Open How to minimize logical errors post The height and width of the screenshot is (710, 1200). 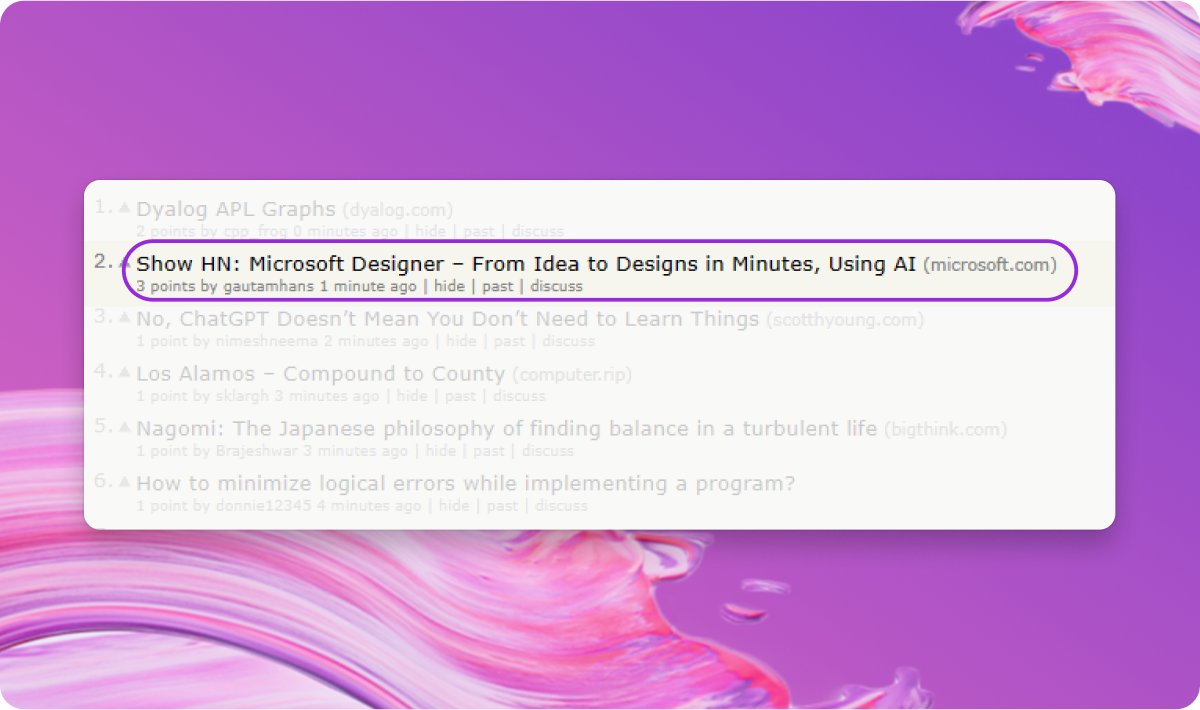pyautogui.click(x=466, y=484)
